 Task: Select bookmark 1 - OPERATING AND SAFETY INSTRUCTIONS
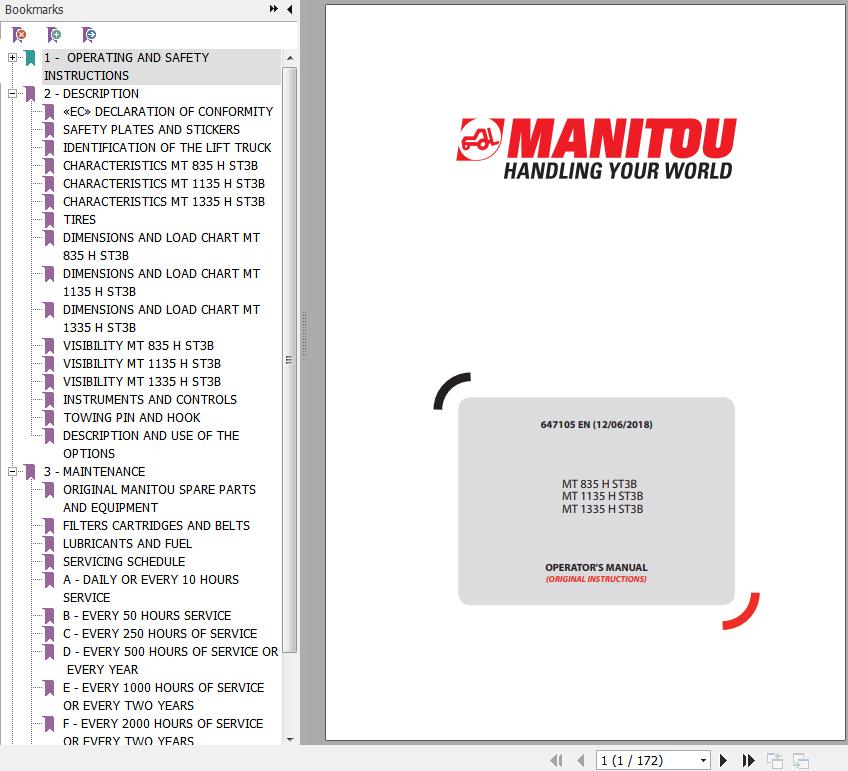pos(162,67)
